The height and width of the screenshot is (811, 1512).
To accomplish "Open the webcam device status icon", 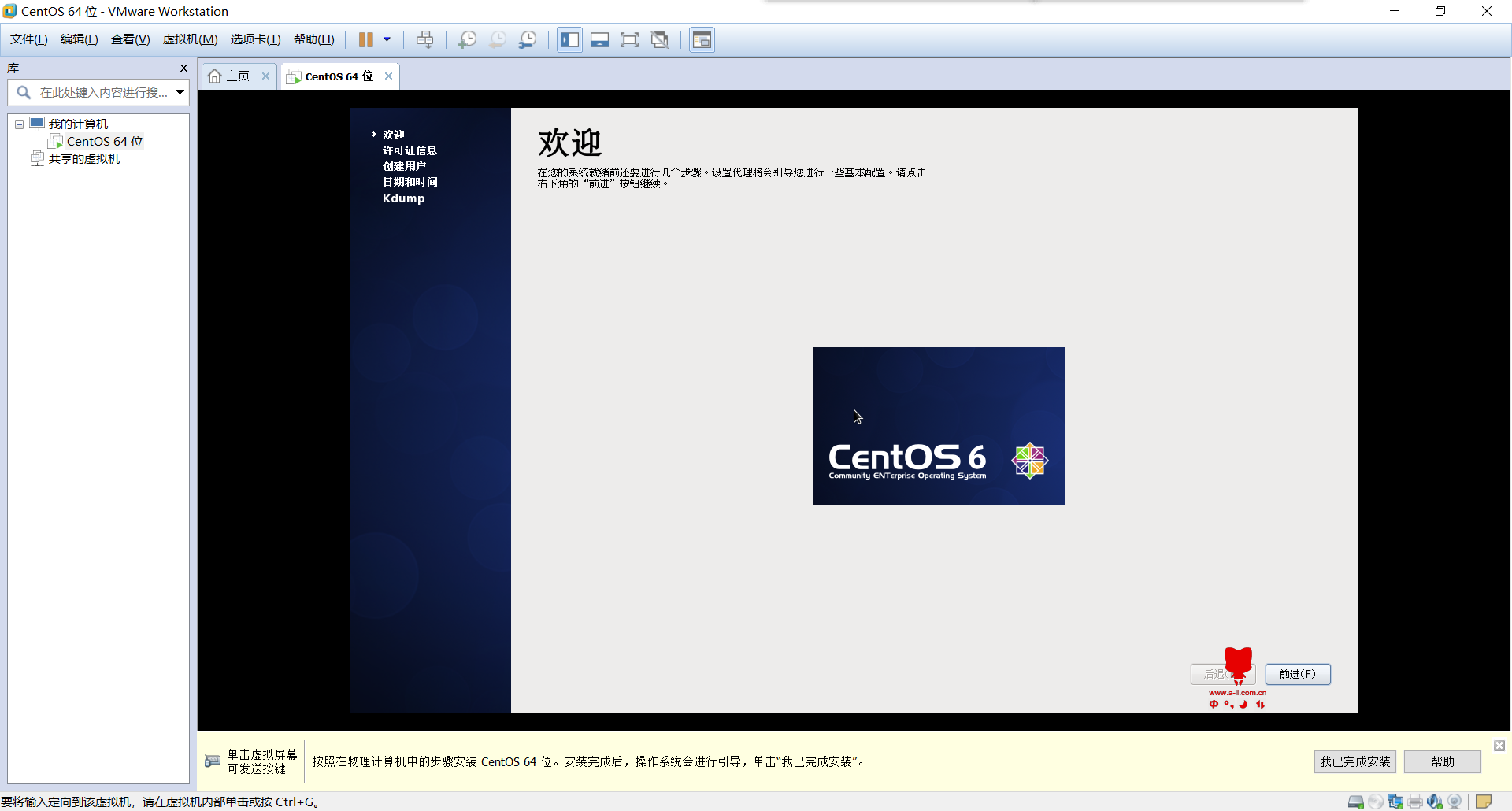I will (x=1455, y=802).
